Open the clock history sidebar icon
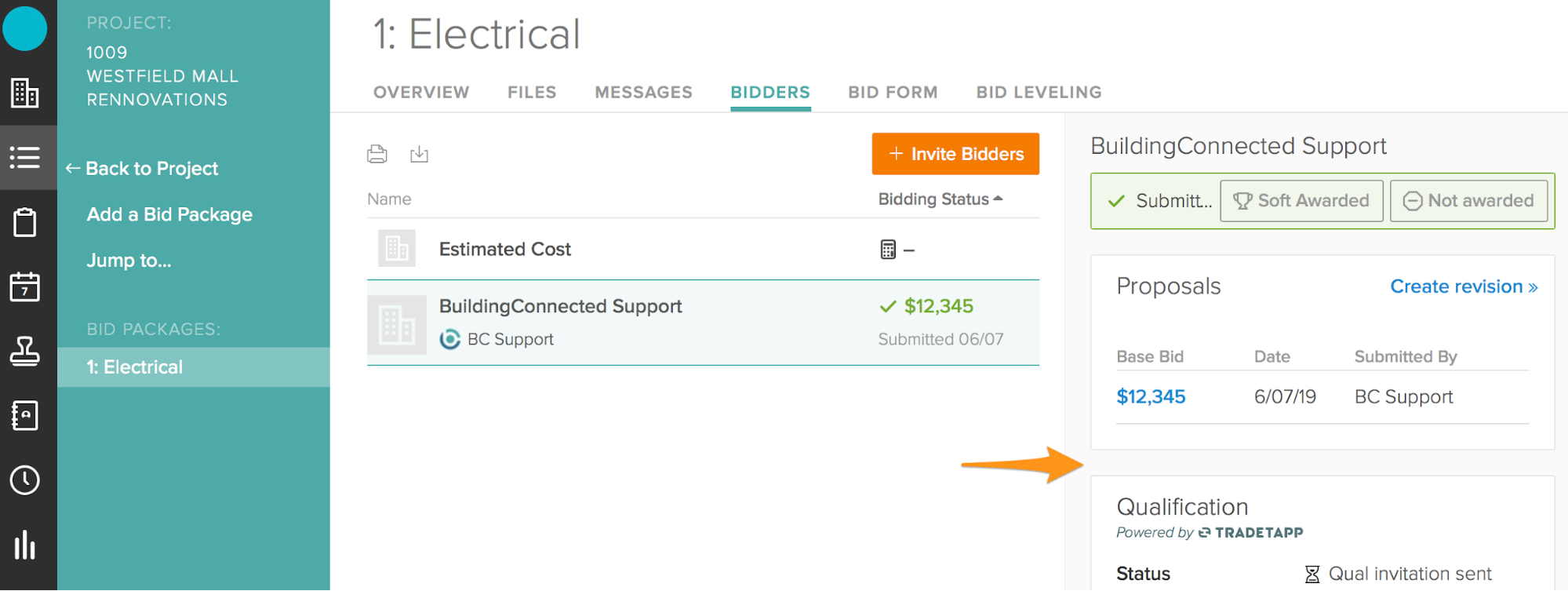The height and width of the screenshot is (591, 1568). coord(25,480)
